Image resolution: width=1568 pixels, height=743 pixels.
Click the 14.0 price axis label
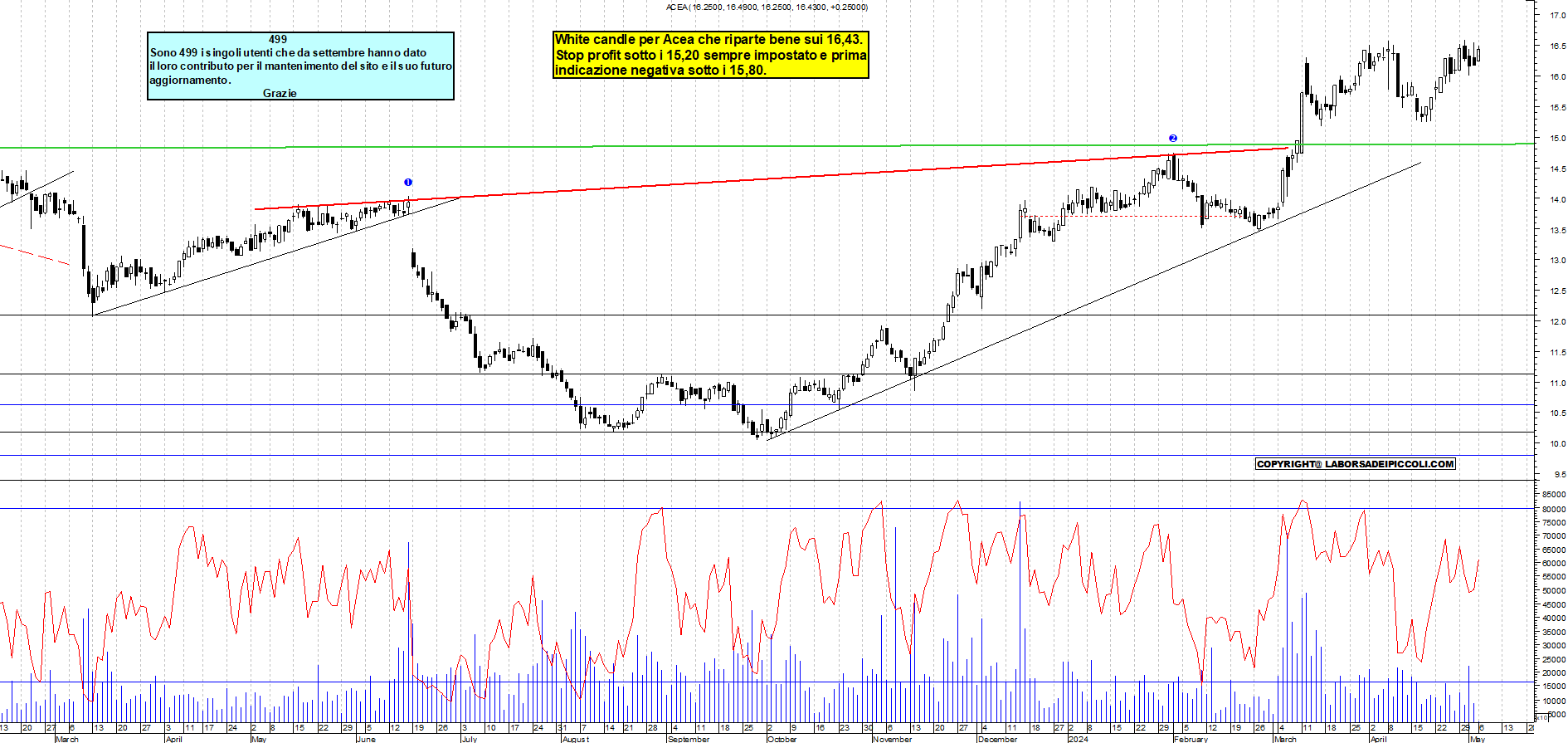(1558, 200)
